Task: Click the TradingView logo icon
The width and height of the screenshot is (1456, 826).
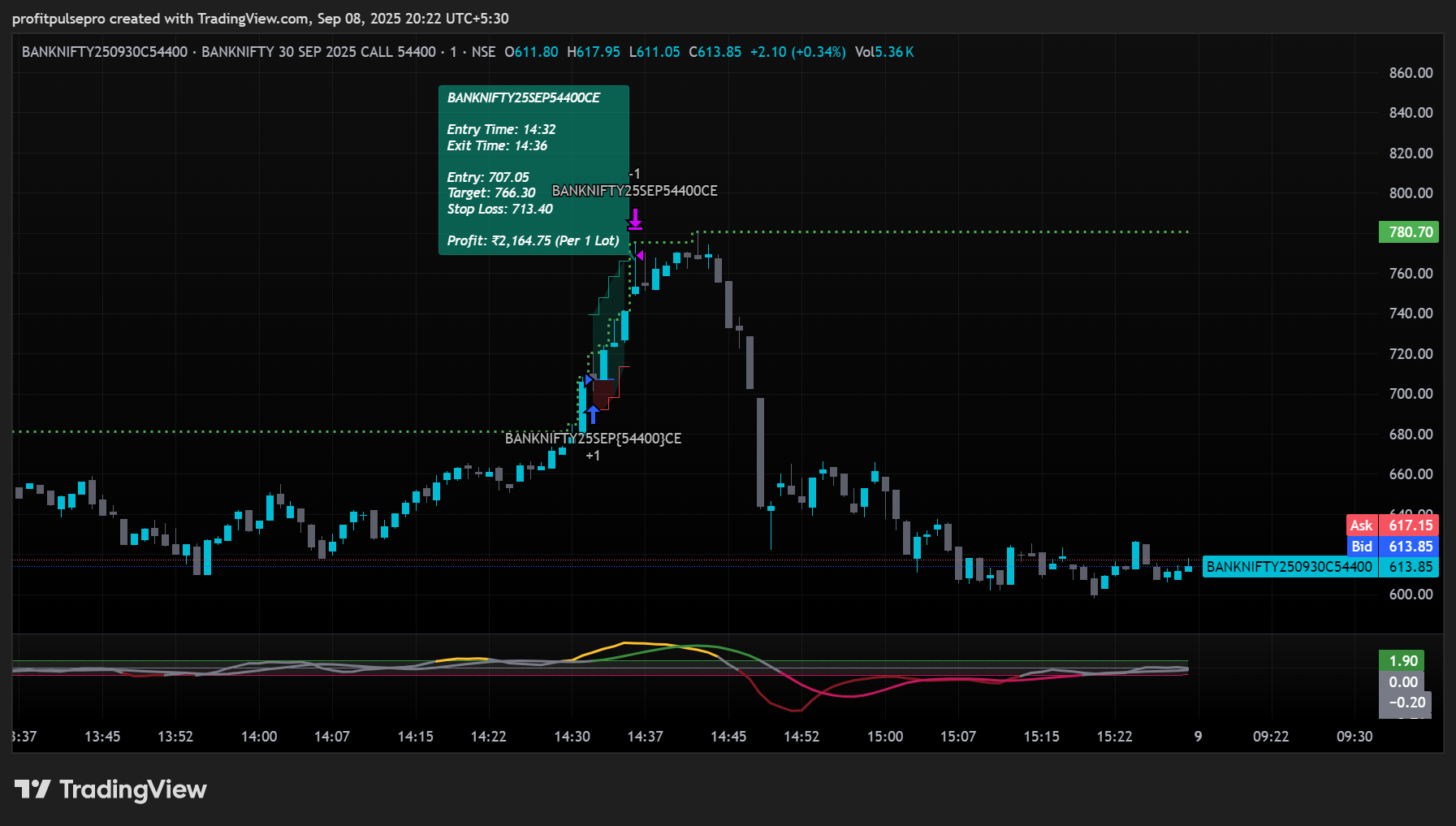Action: (32, 789)
